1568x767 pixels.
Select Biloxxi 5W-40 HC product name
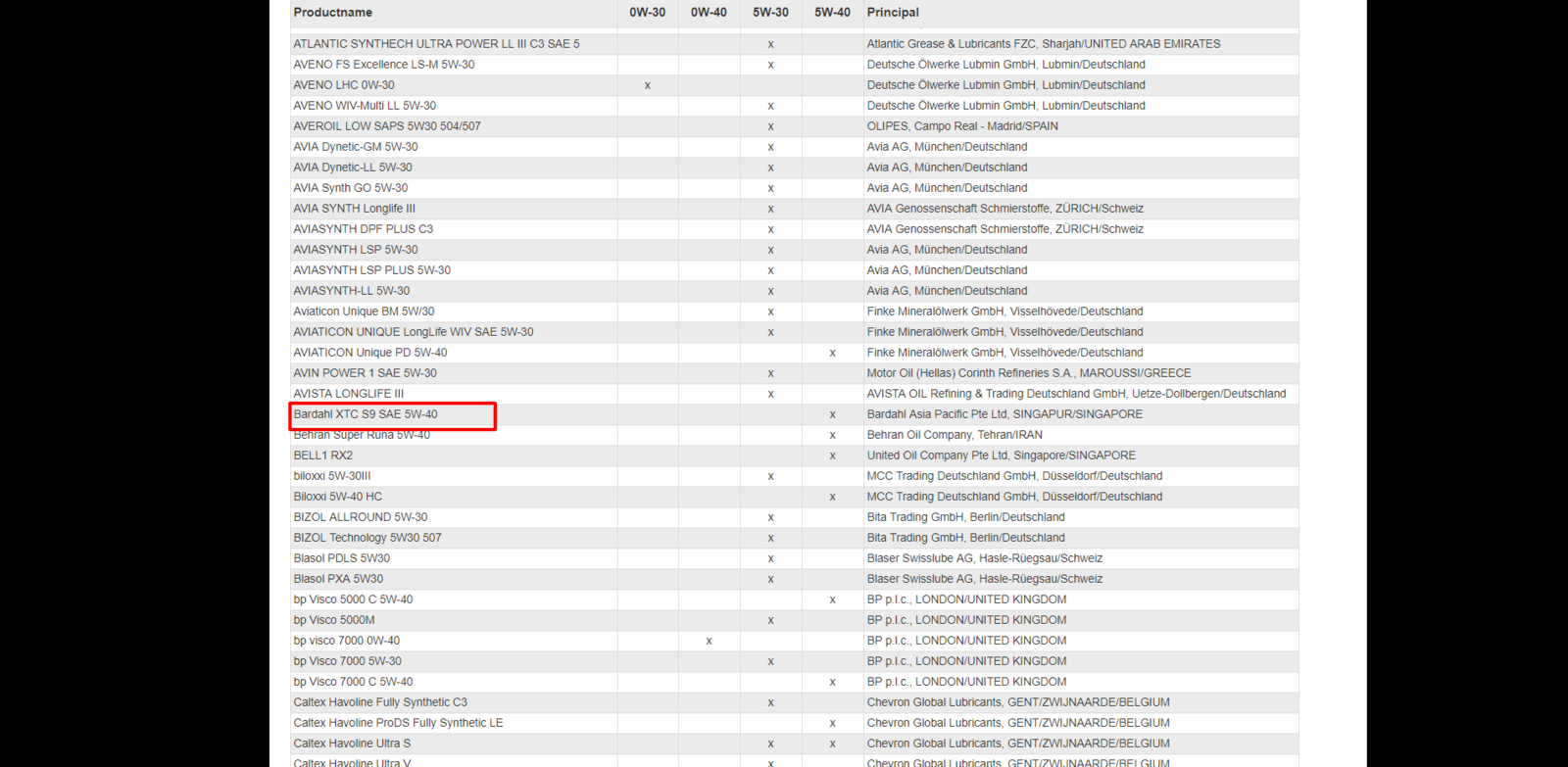(338, 497)
